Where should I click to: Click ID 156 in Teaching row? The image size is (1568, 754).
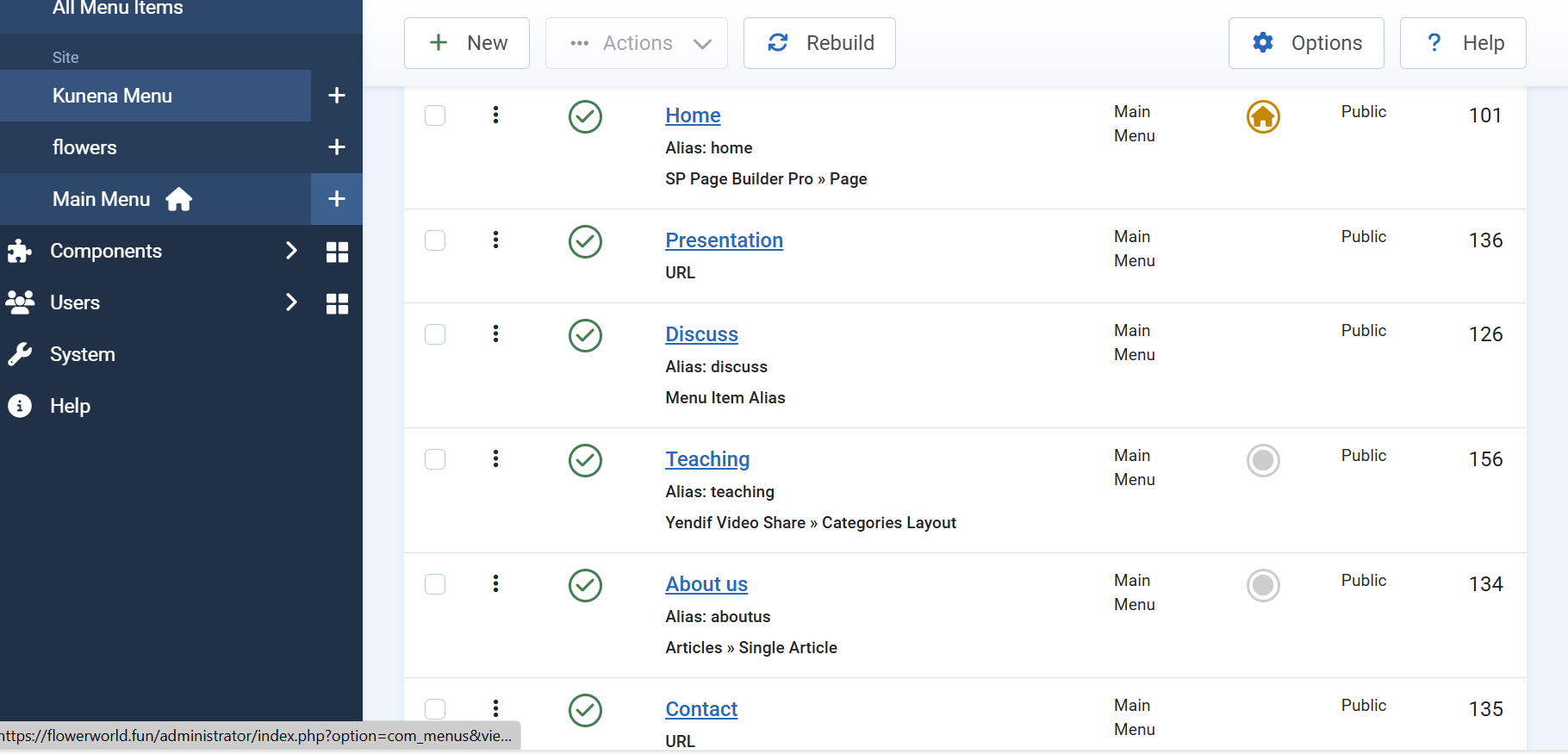1485,459
